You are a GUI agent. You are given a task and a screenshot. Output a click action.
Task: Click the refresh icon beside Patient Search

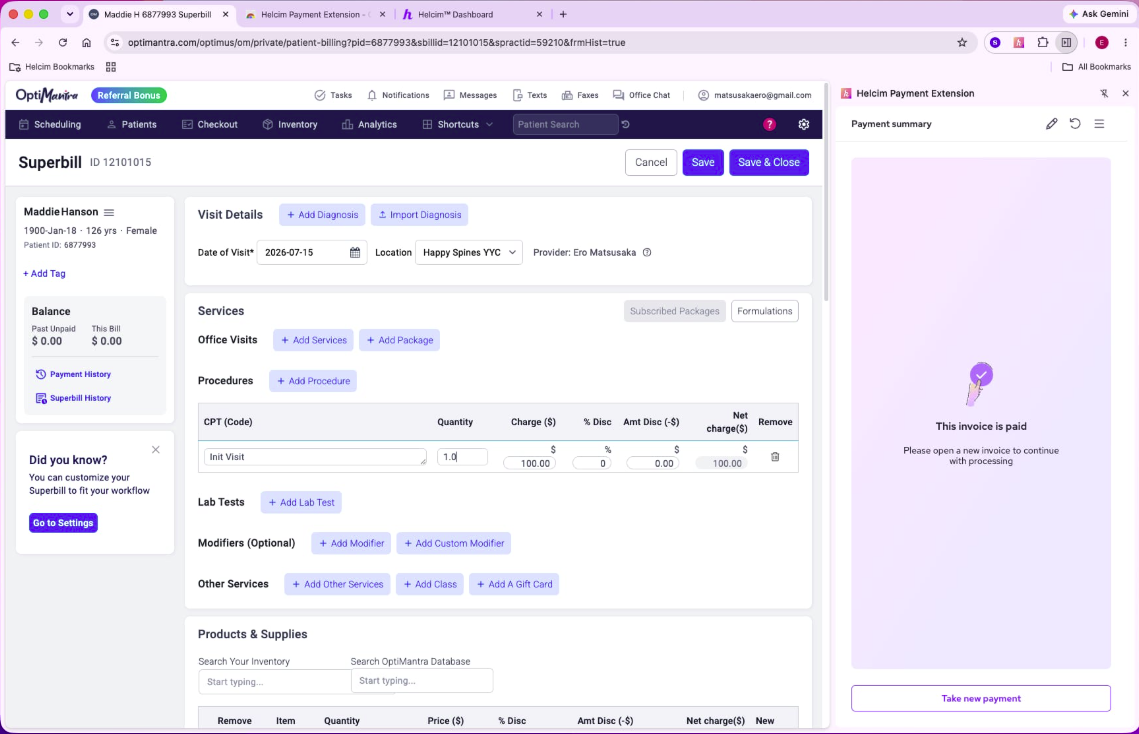pos(625,124)
